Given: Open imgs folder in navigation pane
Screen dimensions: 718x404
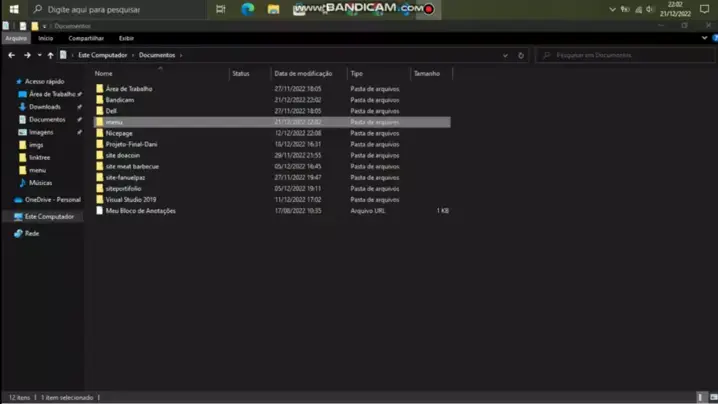Looking at the screenshot, I should (x=36, y=145).
